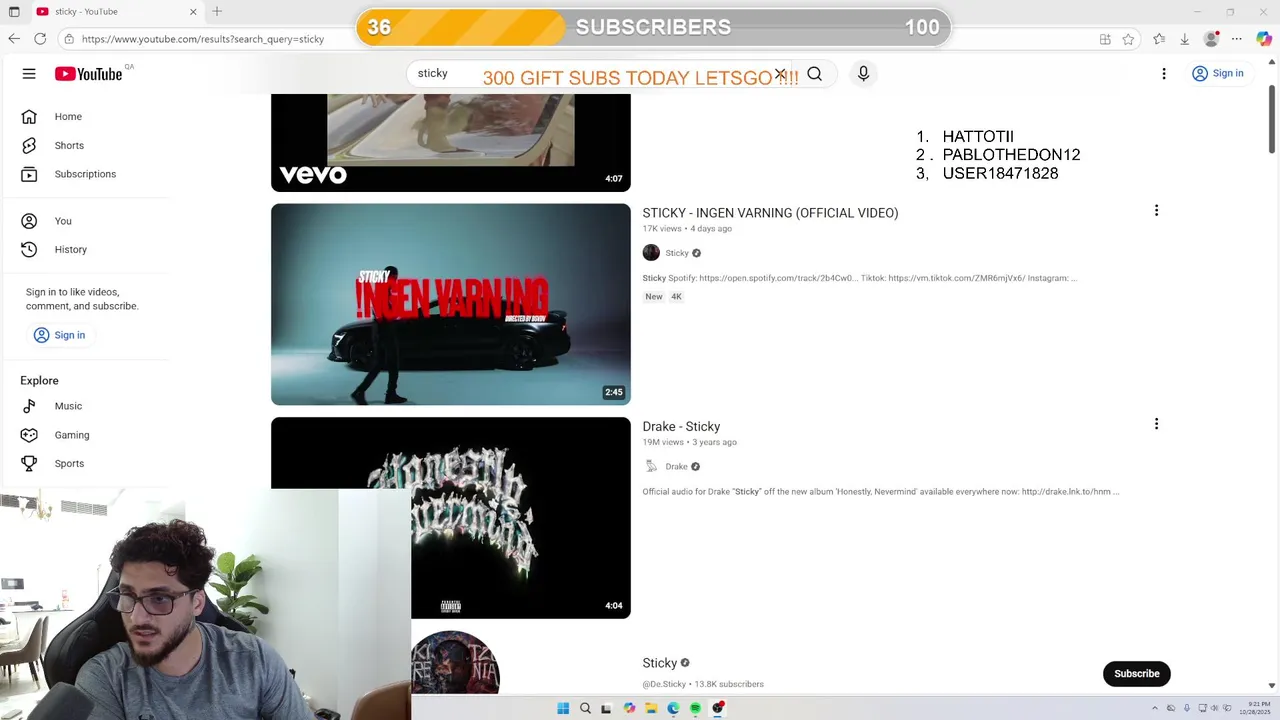Viewport: 1280px width, 720px height.
Task: Reload the browser page
Action: tap(40, 39)
